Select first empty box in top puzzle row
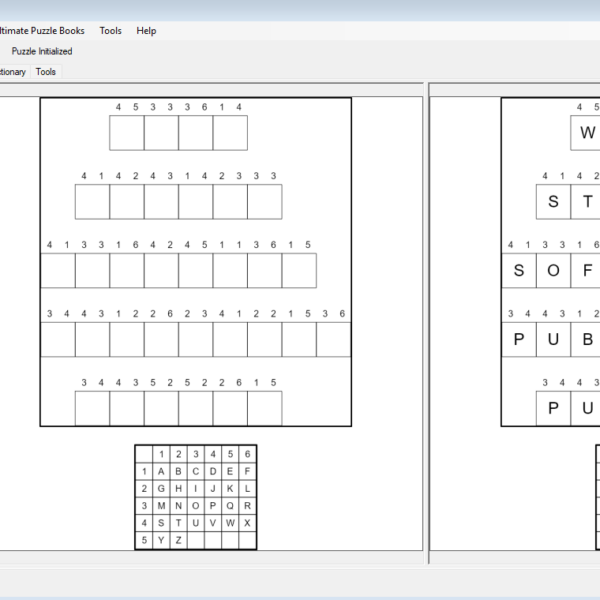The width and height of the screenshot is (600, 600). [x=127, y=132]
